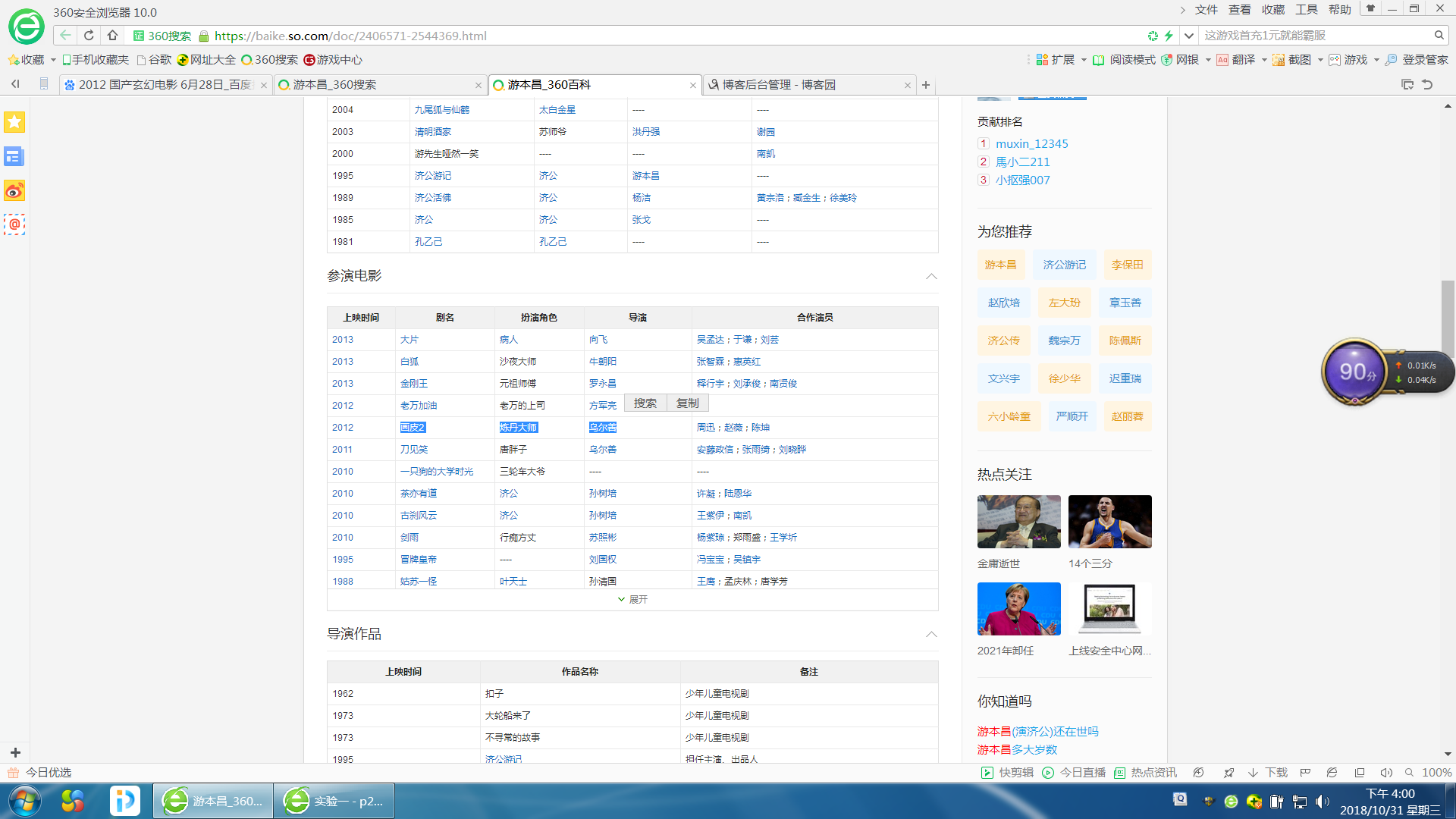
Task: Click the browser refresh icon
Action: [x=89, y=35]
